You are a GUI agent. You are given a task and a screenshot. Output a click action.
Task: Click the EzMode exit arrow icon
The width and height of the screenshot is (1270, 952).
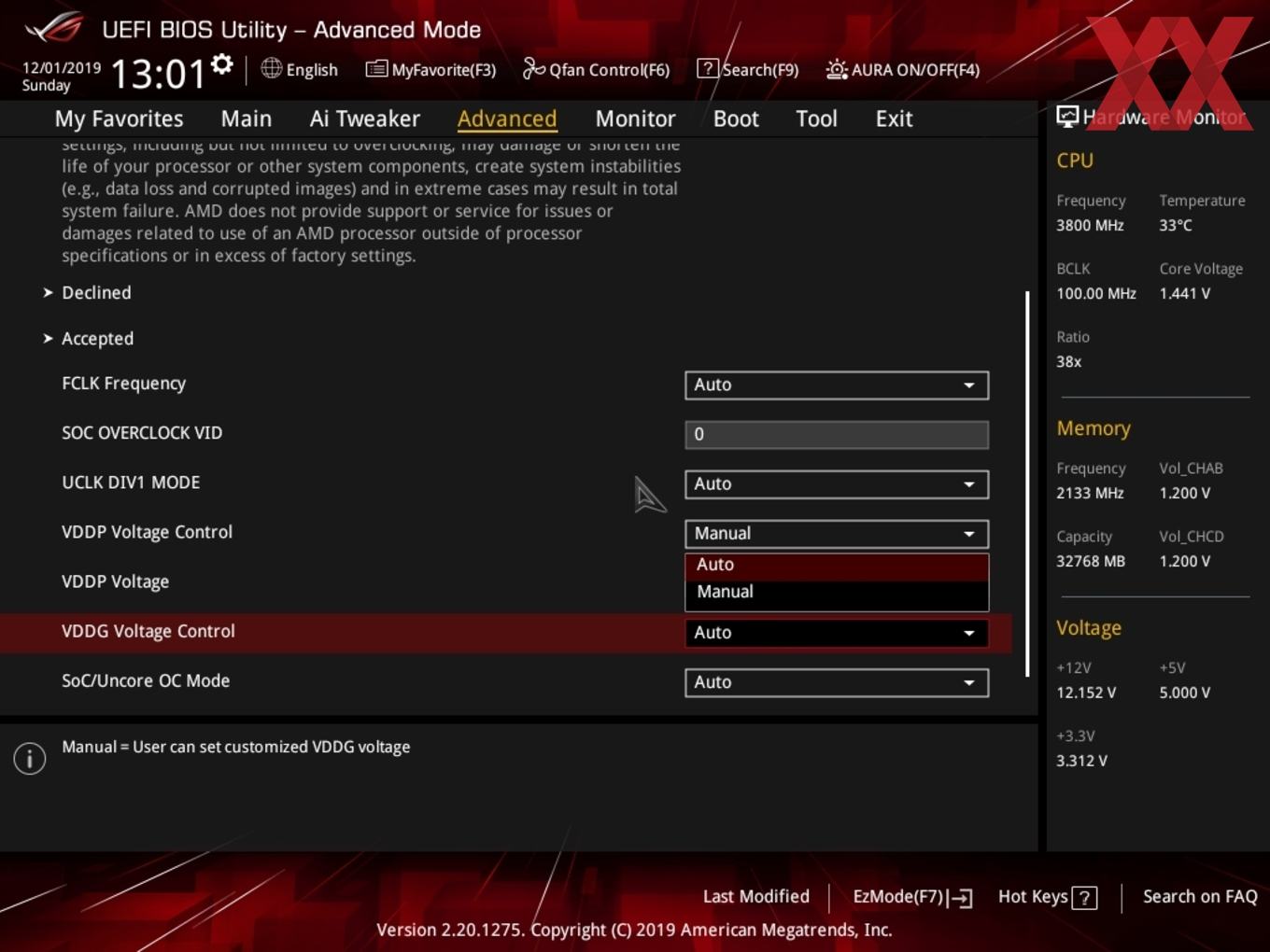point(961,898)
